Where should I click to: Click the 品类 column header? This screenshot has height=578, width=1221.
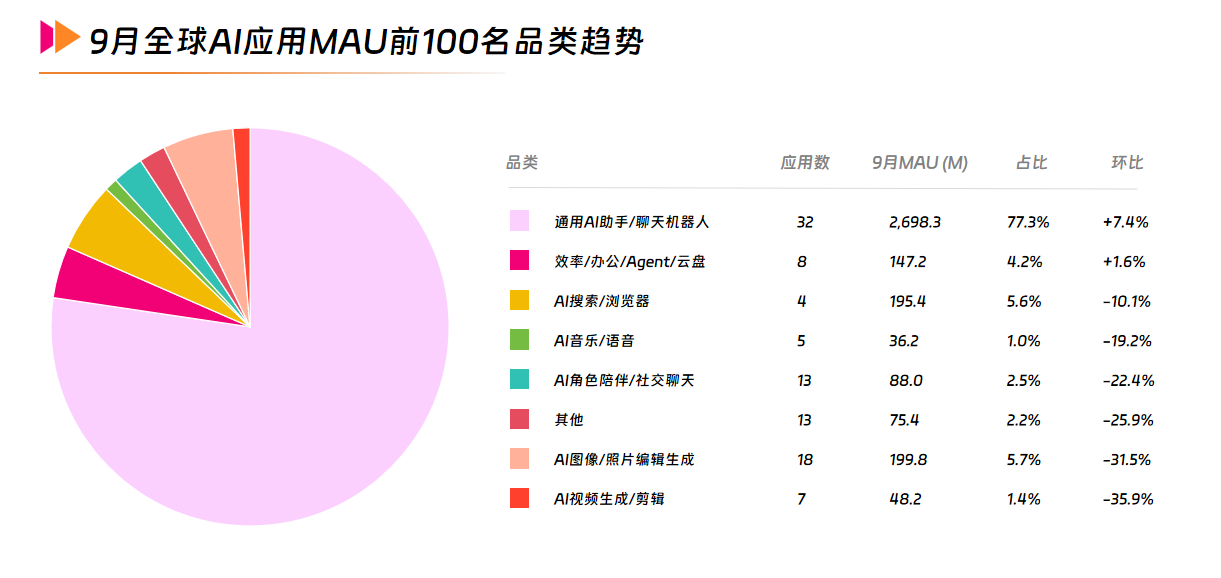pos(522,162)
